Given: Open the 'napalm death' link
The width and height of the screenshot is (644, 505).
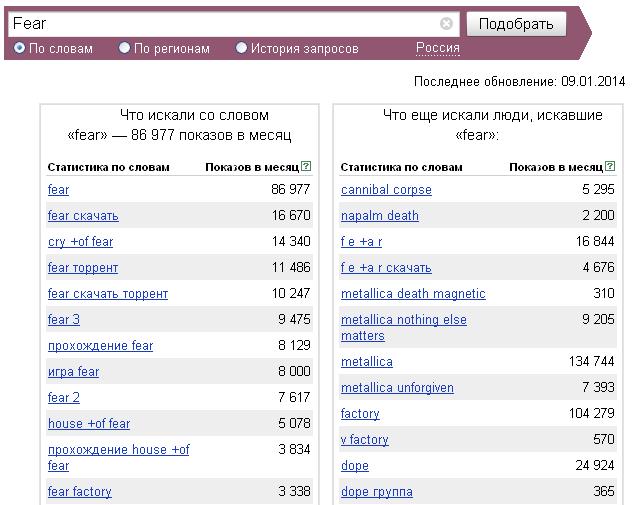Looking at the screenshot, I should point(380,216).
